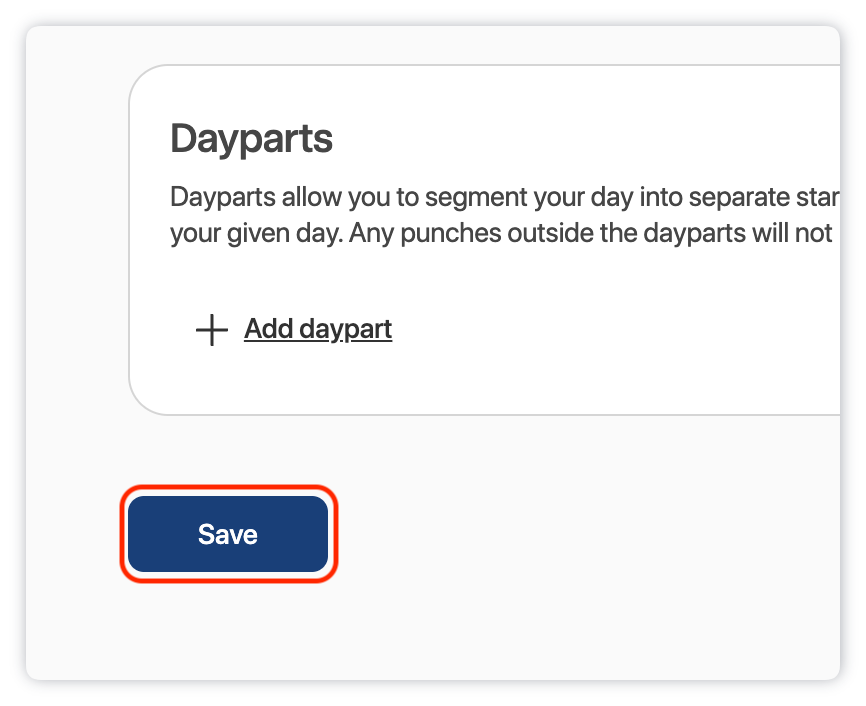
Task: Add a new daypart using the plus sign
Action: (x=212, y=330)
